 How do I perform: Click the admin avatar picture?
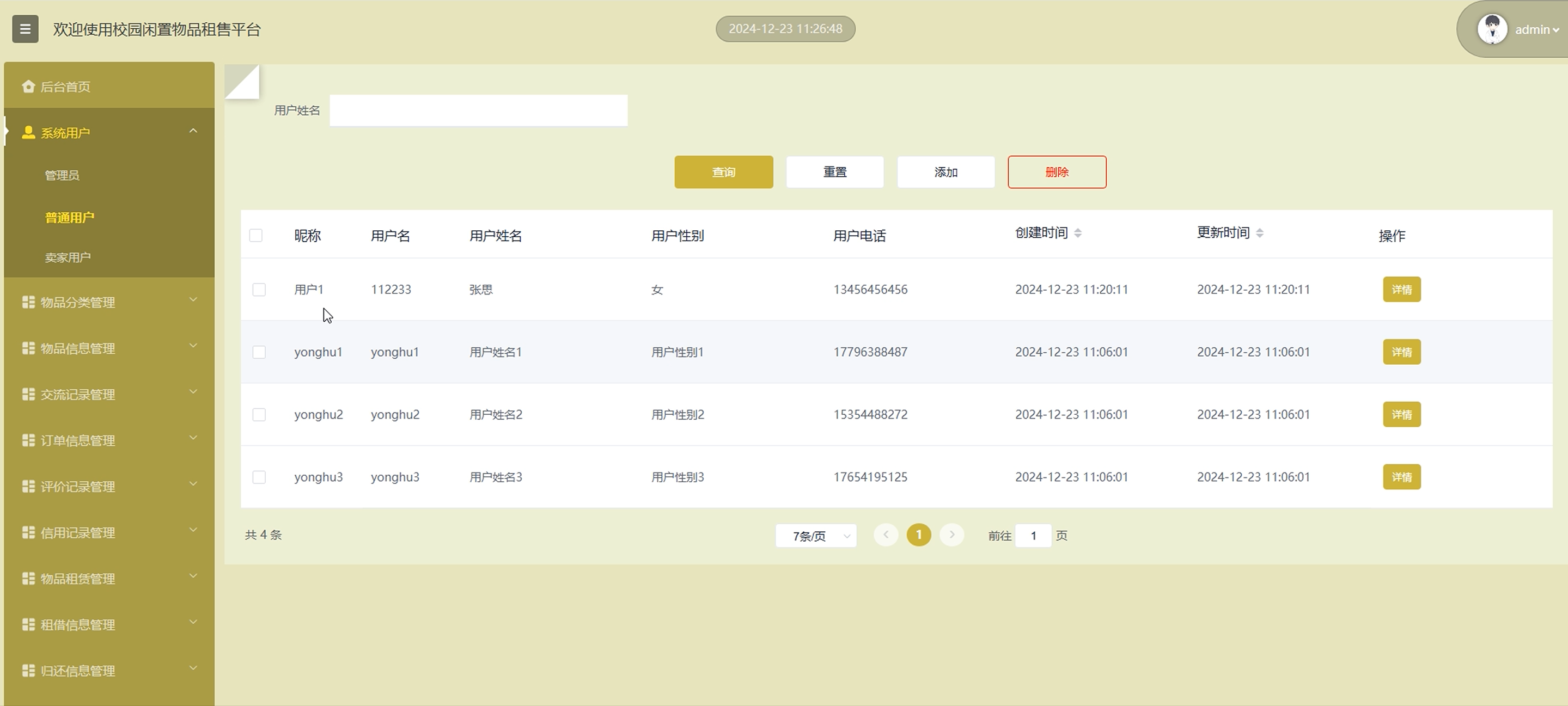(1492, 29)
